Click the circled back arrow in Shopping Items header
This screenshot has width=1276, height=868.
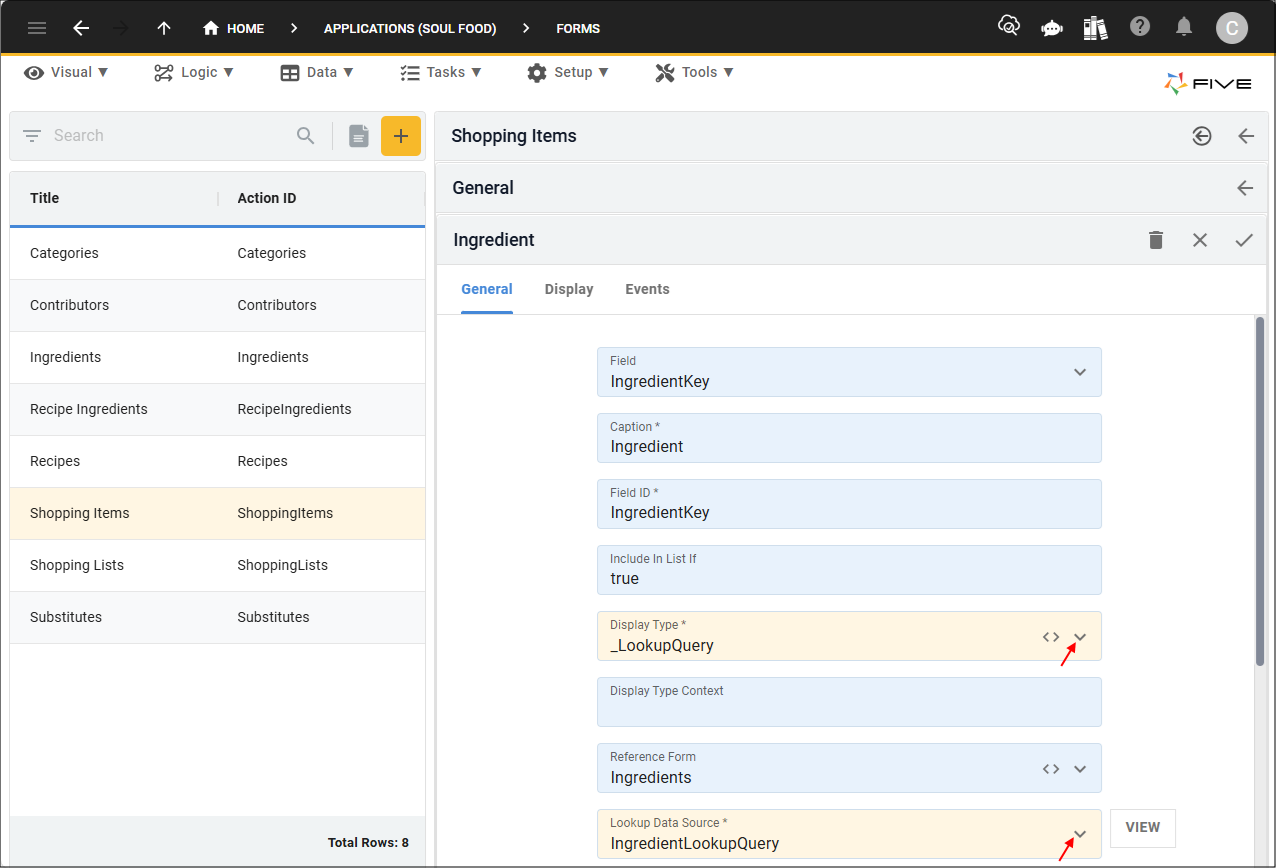(1202, 136)
